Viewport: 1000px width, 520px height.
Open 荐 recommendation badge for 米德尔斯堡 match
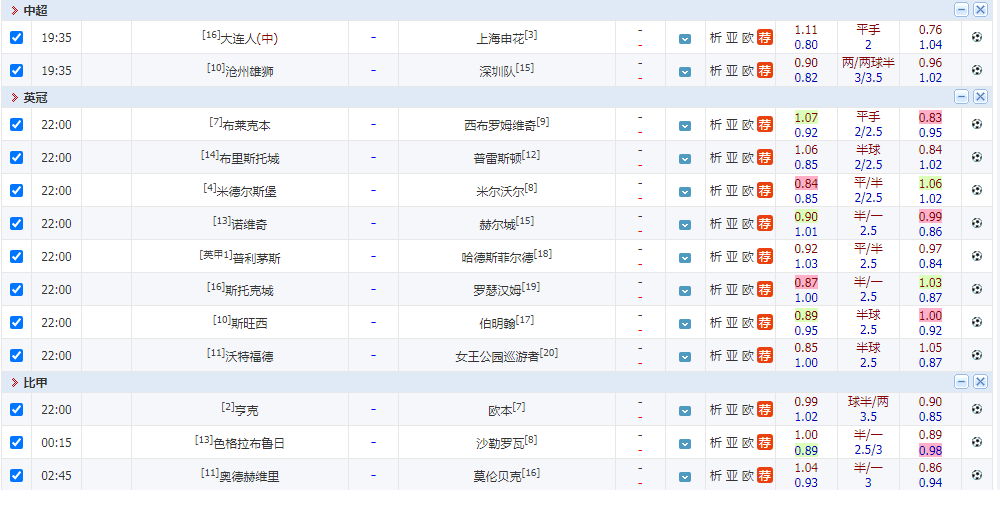pyautogui.click(x=765, y=191)
